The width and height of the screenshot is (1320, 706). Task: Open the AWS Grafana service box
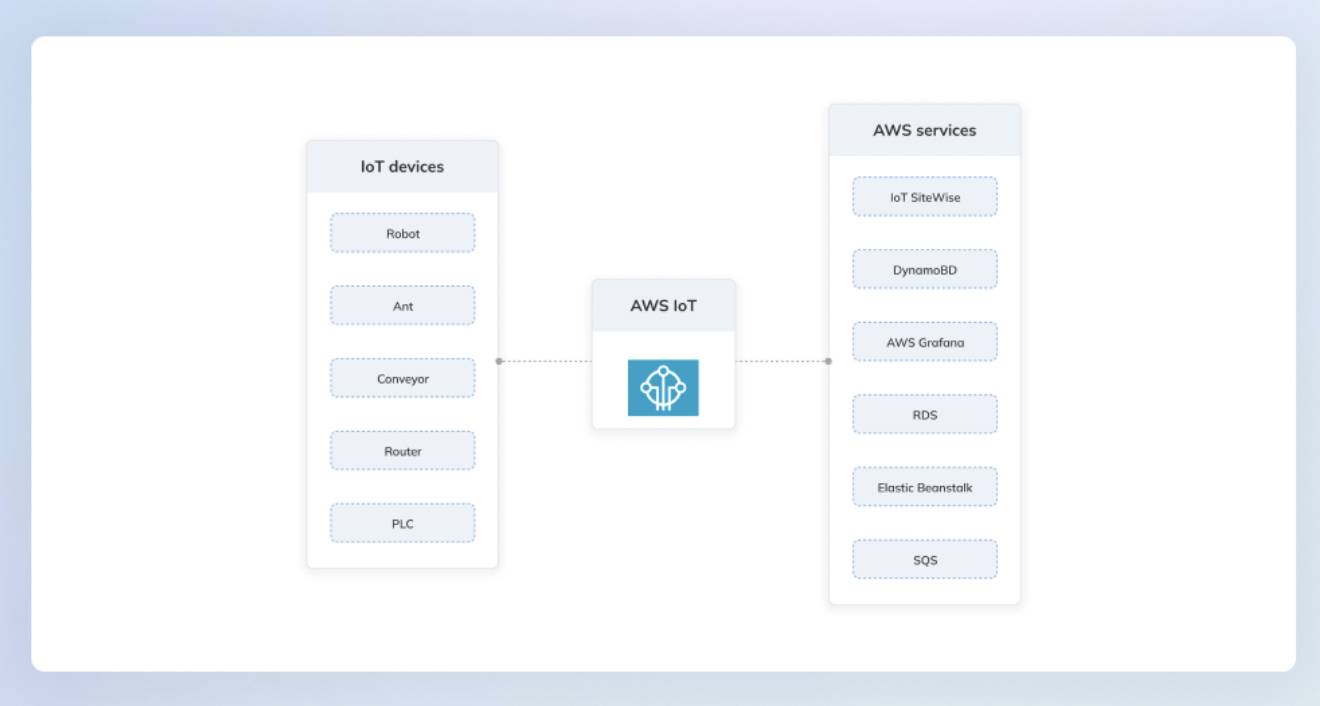click(925, 342)
